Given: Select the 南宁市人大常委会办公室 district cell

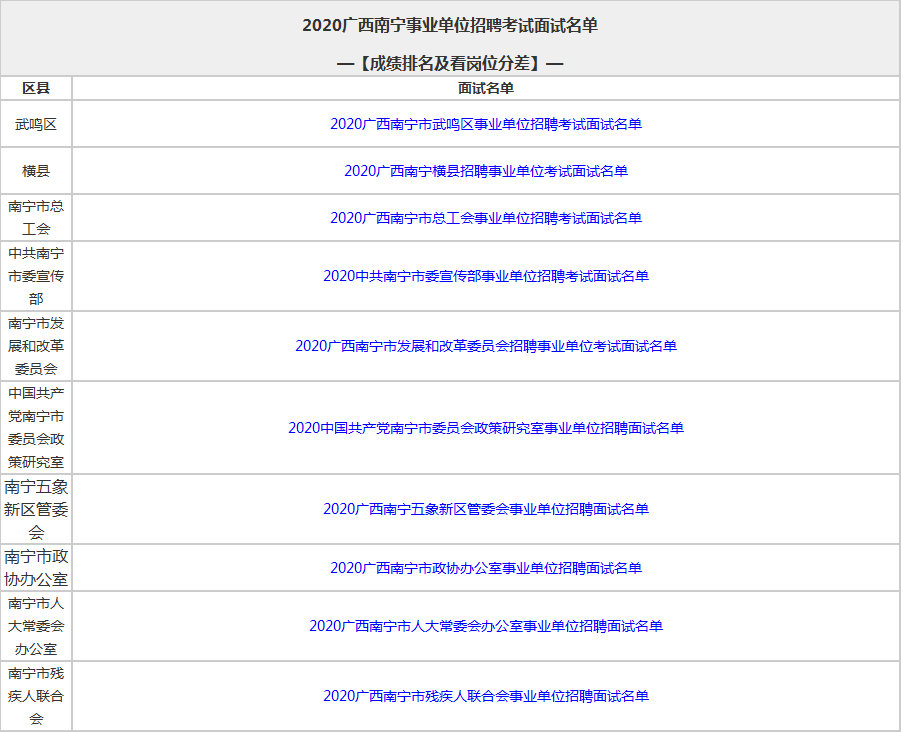Looking at the screenshot, I should coord(36,626).
